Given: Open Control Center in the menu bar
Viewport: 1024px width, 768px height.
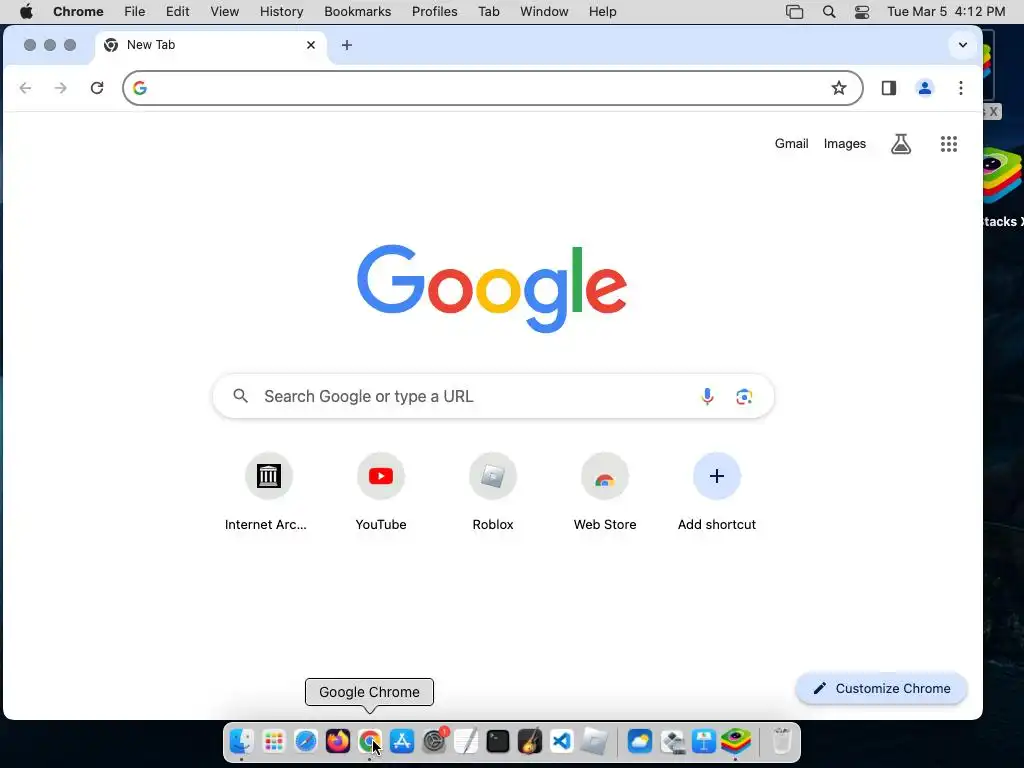Looking at the screenshot, I should click(x=862, y=12).
